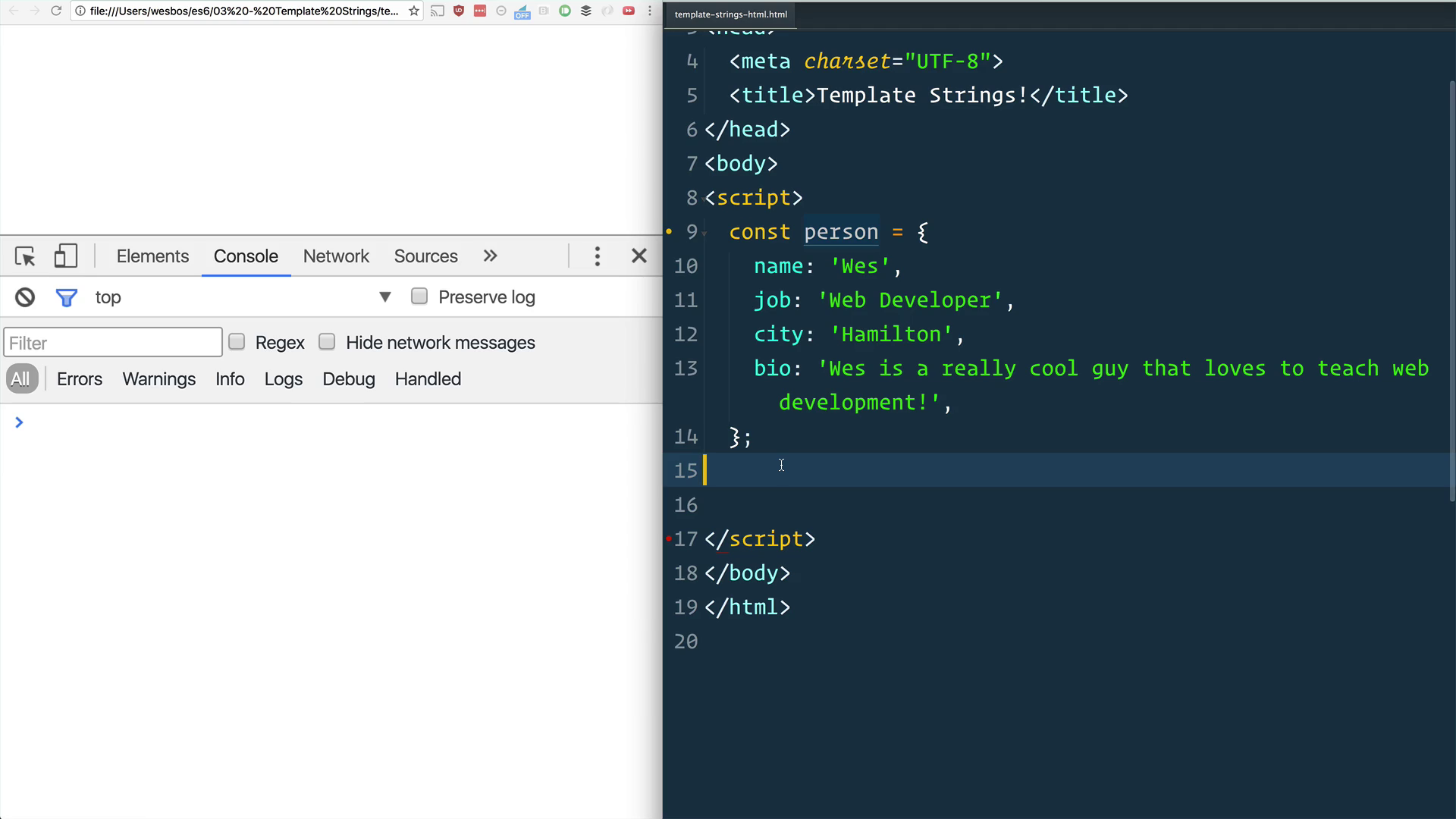This screenshot has height=819, width=1456.
Task: Activate the inspect element picker
Action: tap(25, 256)
